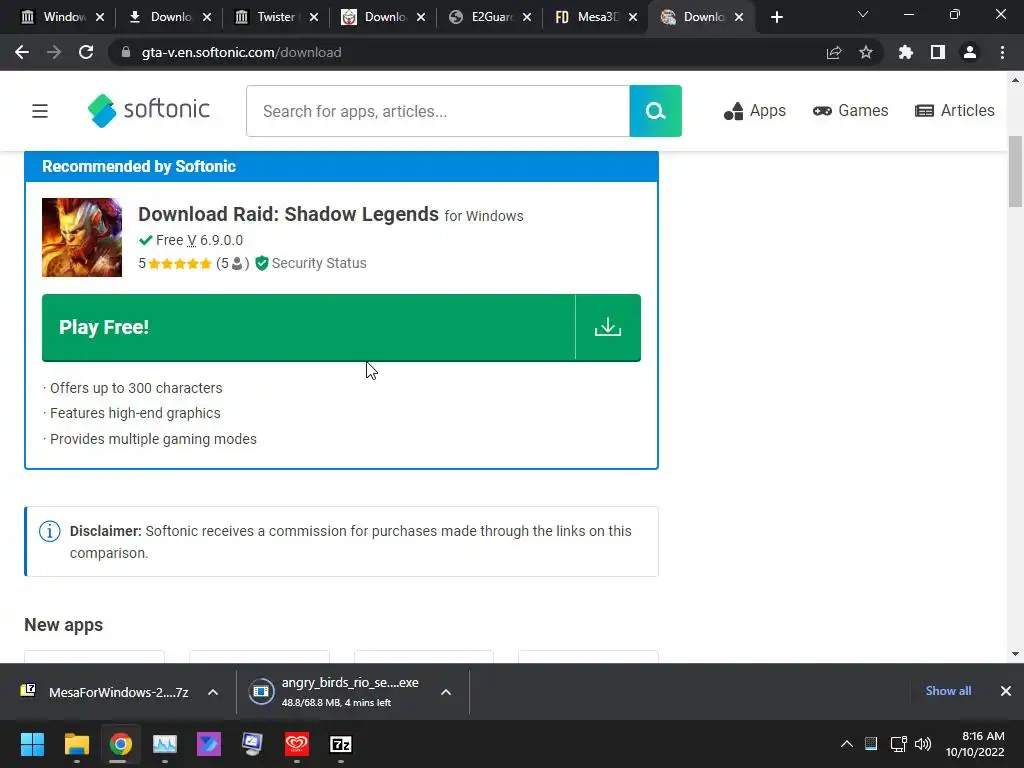Open the Softonic hamburger menu
This screenshot has width=1024, height=768.
click(x=40, y=111)
